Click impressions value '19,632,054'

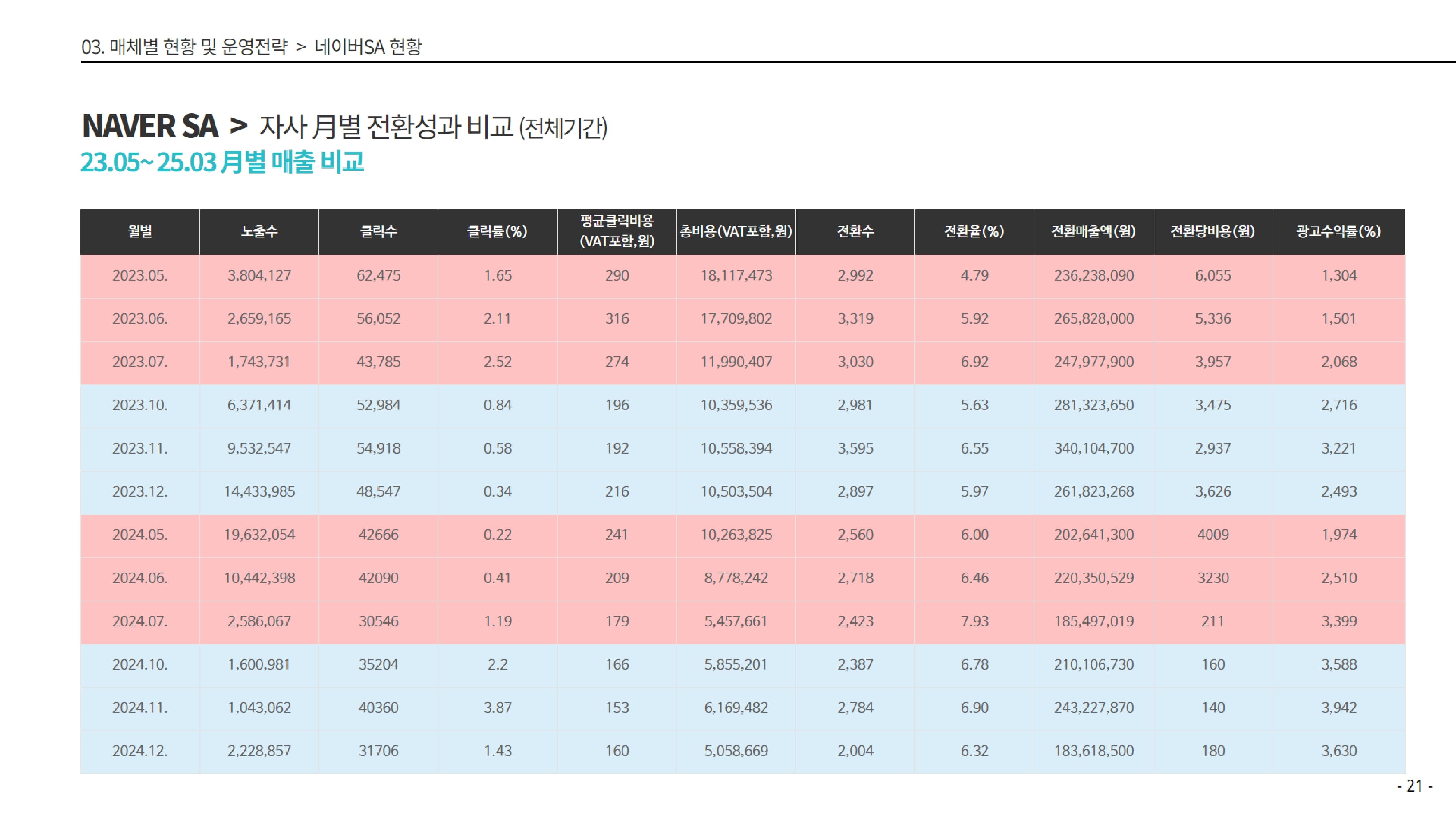point(260,535)
